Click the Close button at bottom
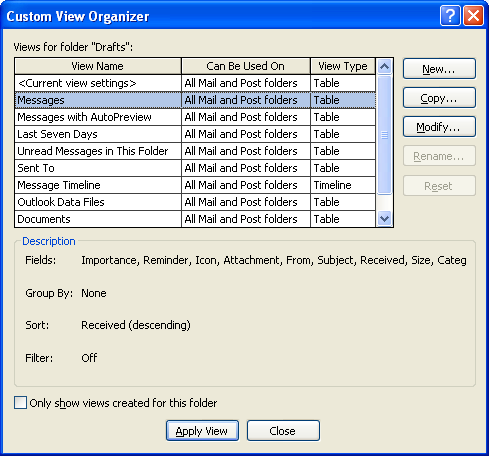The image size is (489, 456). [283, 431]
